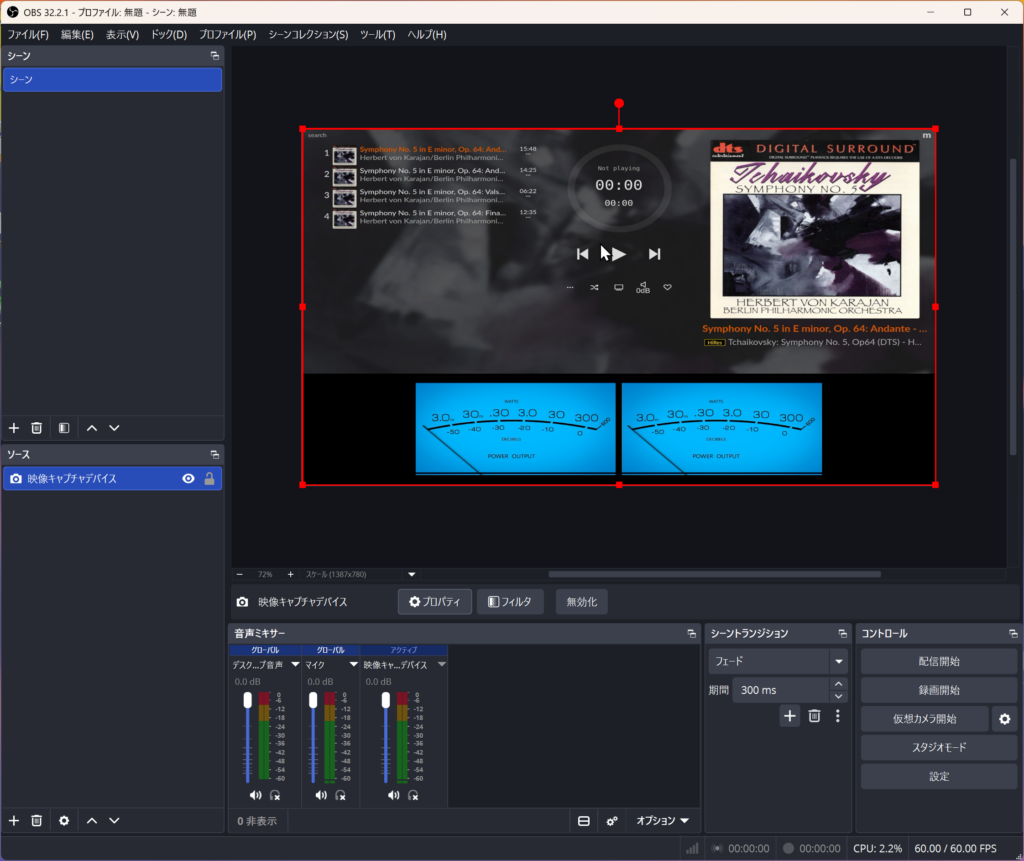Image resolution: width=1024 pixels, height=861 pixels.
Task: Open the デスクトップ音声 channel dropdown arrow
Action: [x=295, y=664]
